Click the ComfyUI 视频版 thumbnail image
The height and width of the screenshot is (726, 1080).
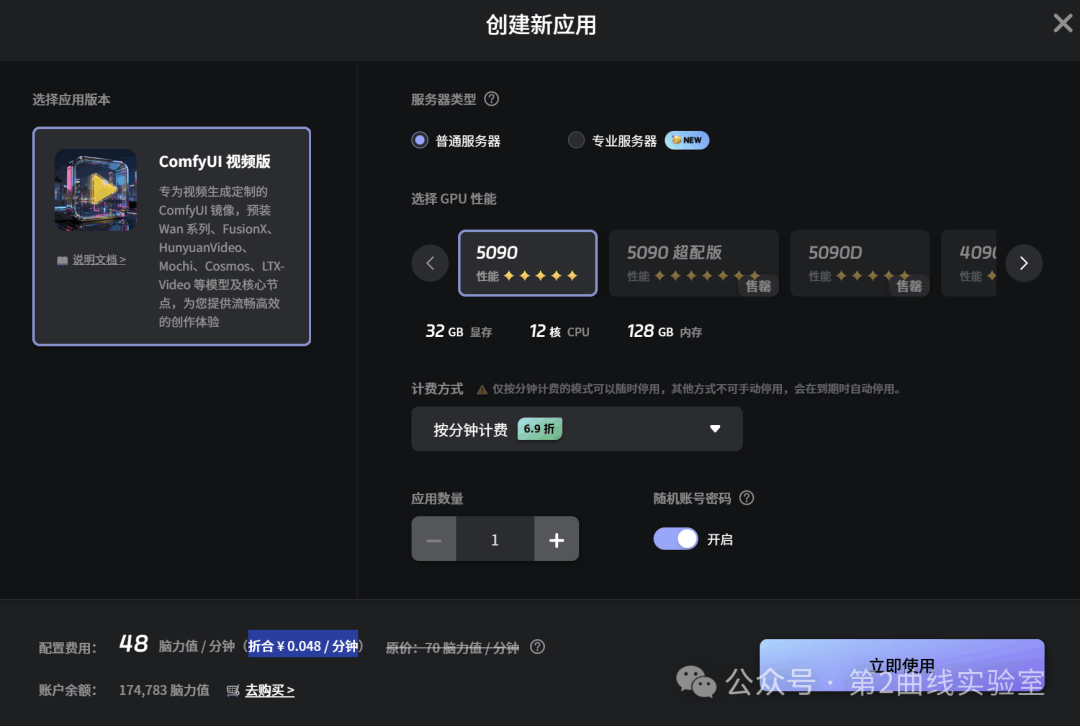96,189
